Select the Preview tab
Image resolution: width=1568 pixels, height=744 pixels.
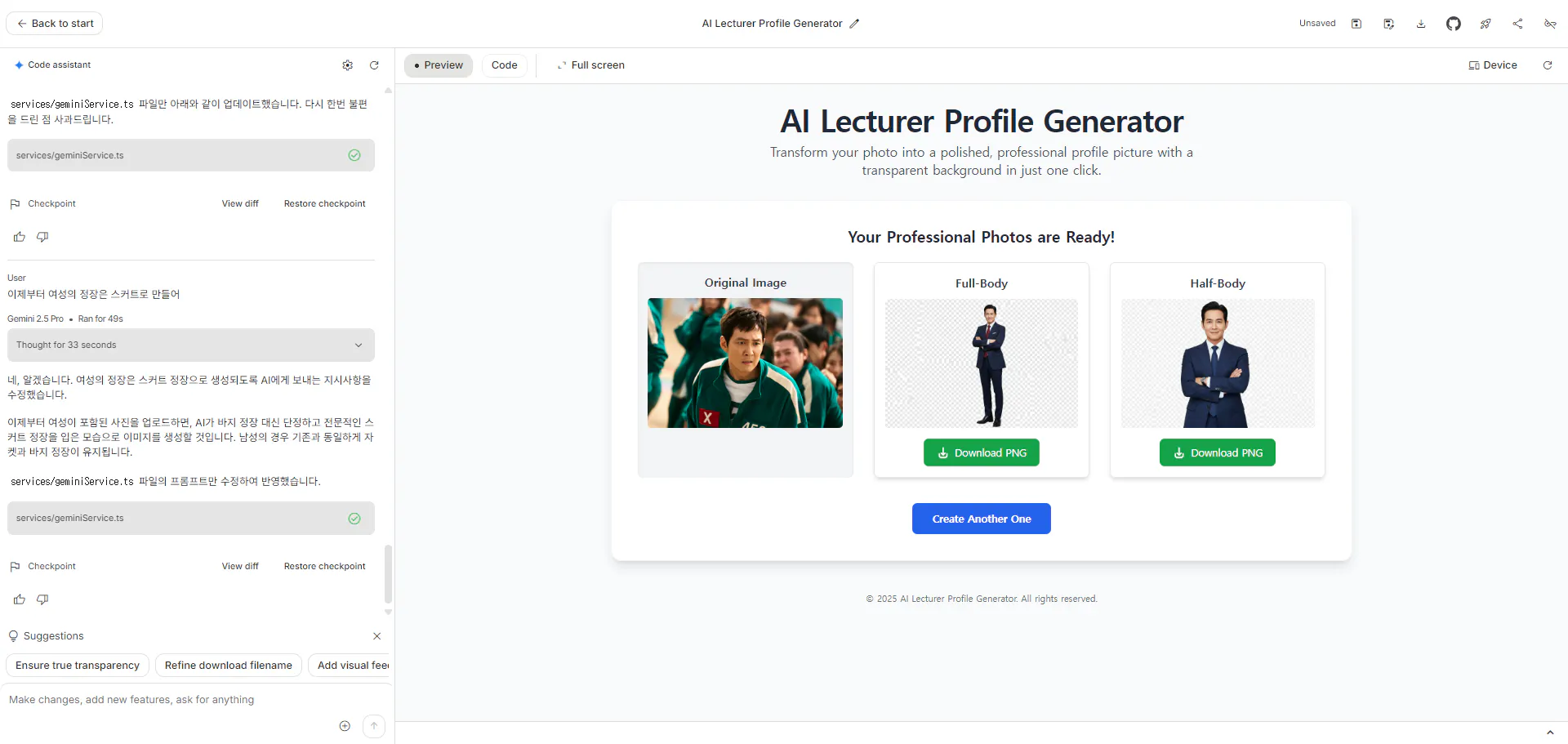pyautogui.click(x=439, y=65)
